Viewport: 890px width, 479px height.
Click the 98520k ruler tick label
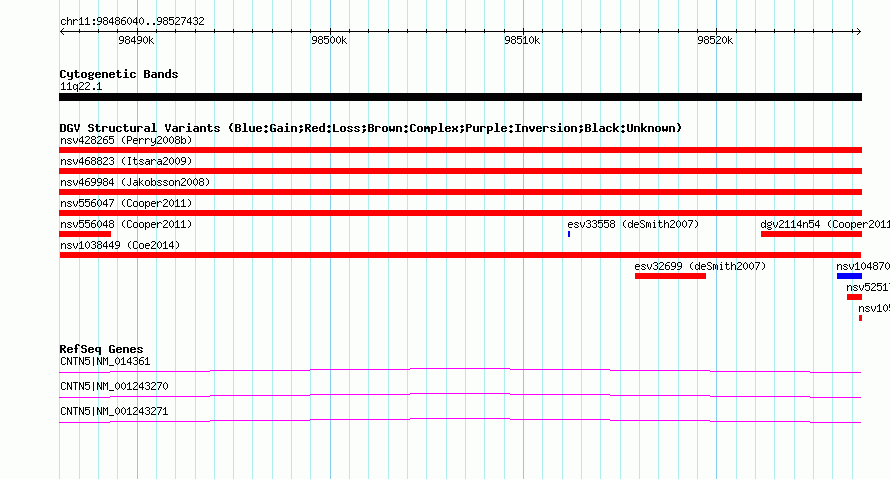coord(715,40)
